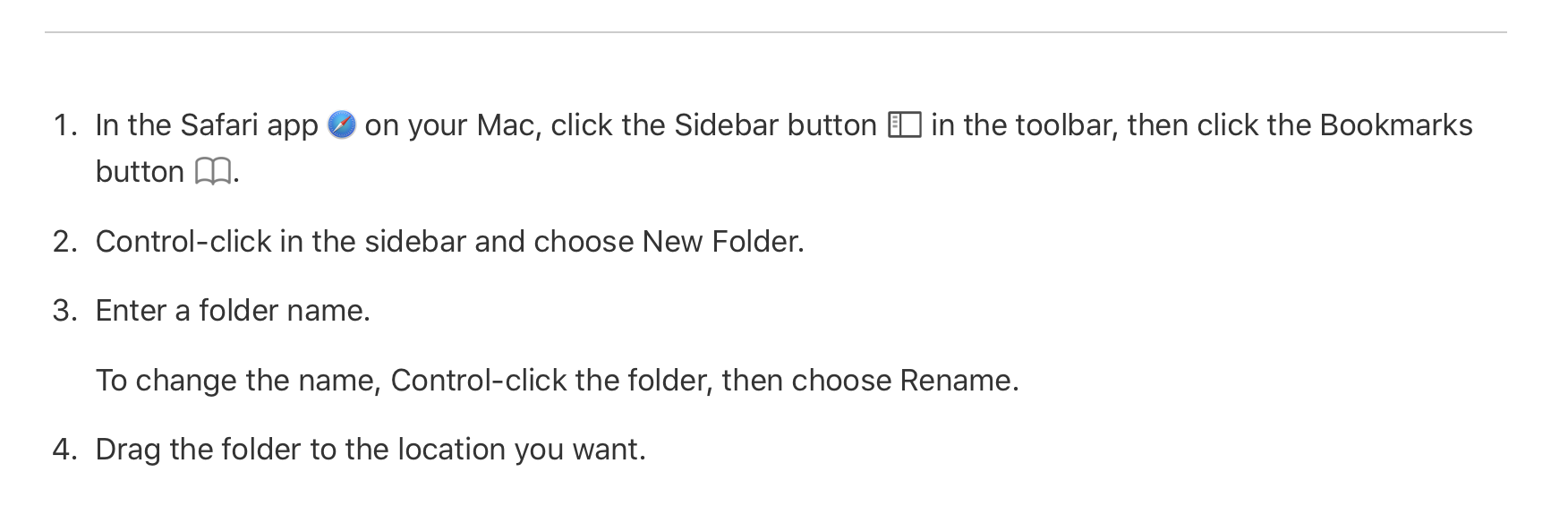Image resolution: width=1568 pixels, height=532 pixels.
Task: Click the word "Bookmarks" in step one
Action: tap(1395, 125)
